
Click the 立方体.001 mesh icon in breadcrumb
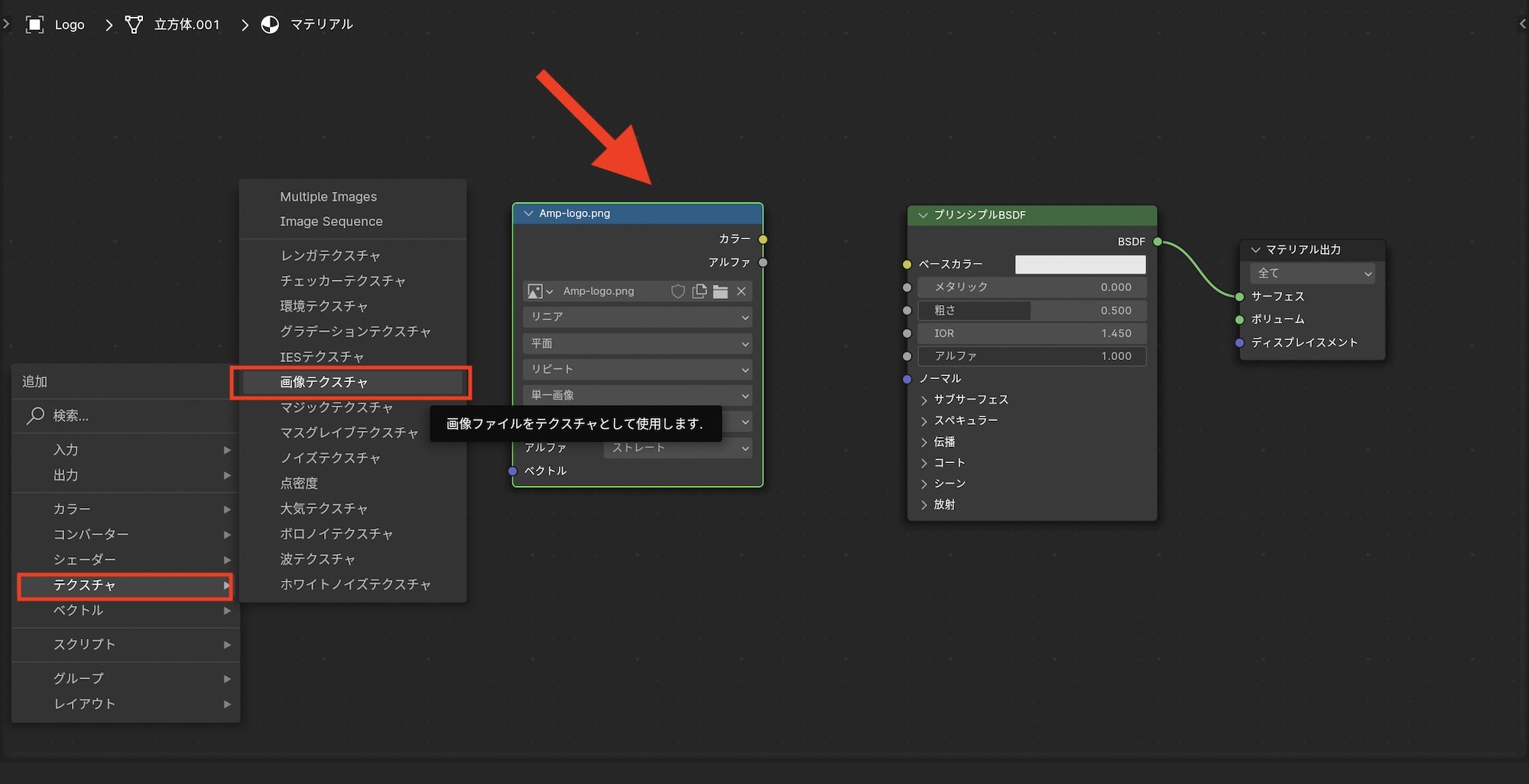coord(134,24)
